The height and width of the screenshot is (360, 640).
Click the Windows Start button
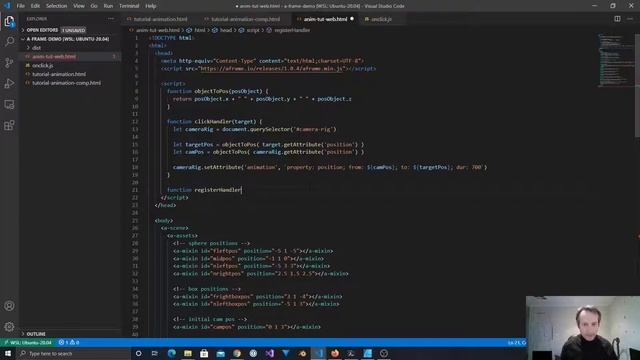(8, 353)
